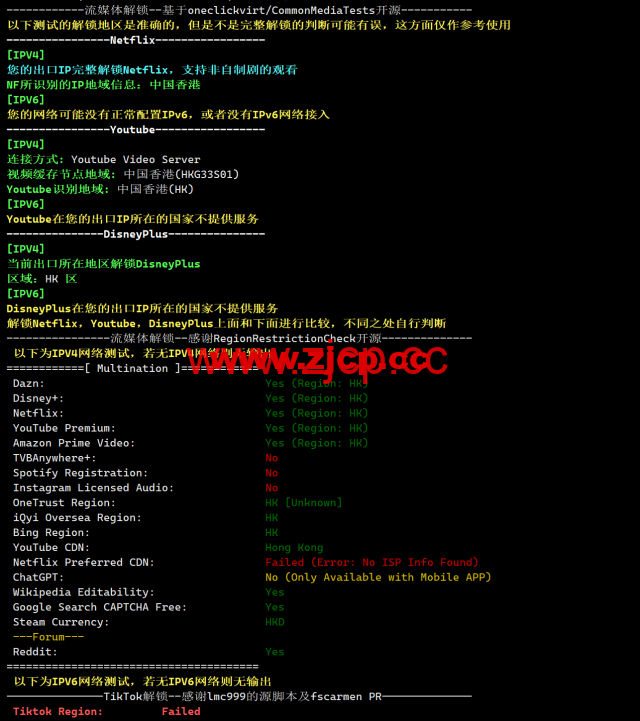Click the 'HK [Unknown]' value

303,503
